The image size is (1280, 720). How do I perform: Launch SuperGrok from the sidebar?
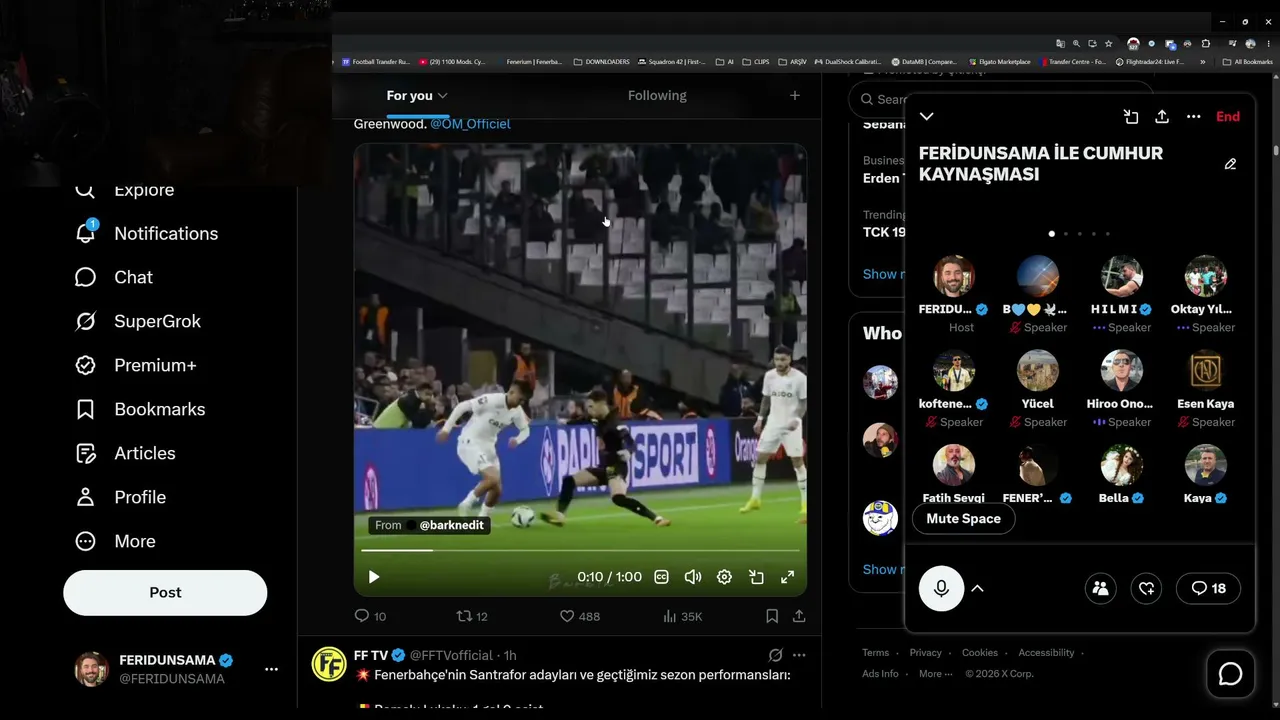point(138,321)
